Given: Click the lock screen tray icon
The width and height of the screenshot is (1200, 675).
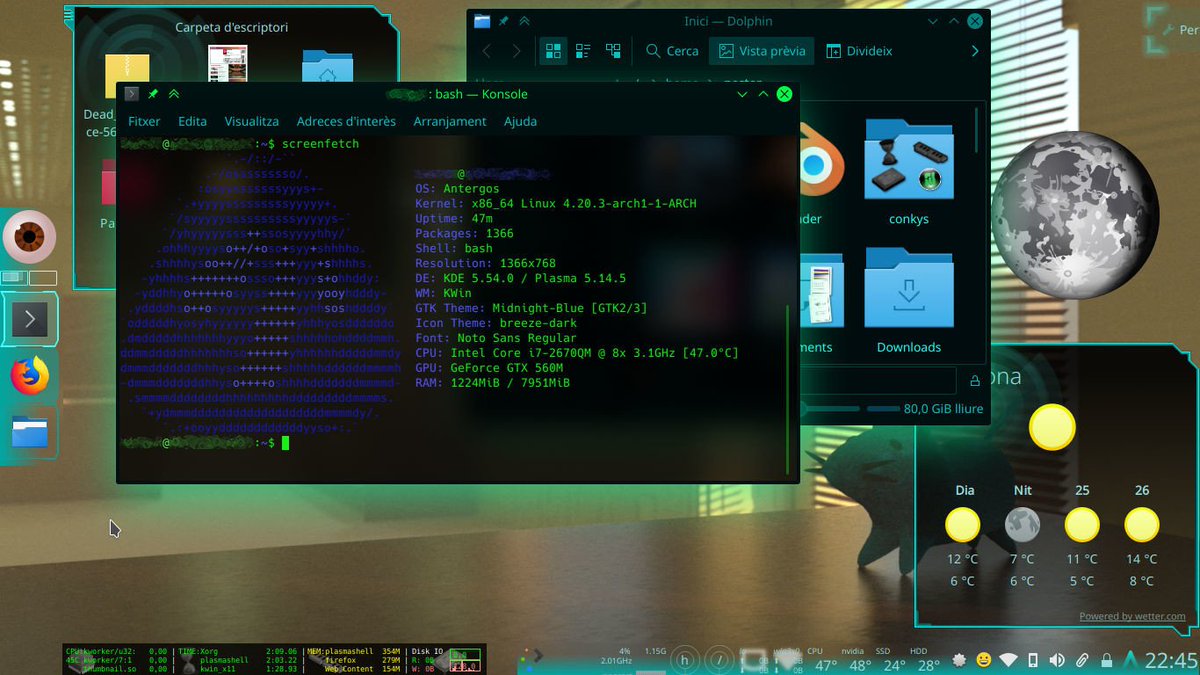Looking at the screenshot, I should coord(1106,660).
